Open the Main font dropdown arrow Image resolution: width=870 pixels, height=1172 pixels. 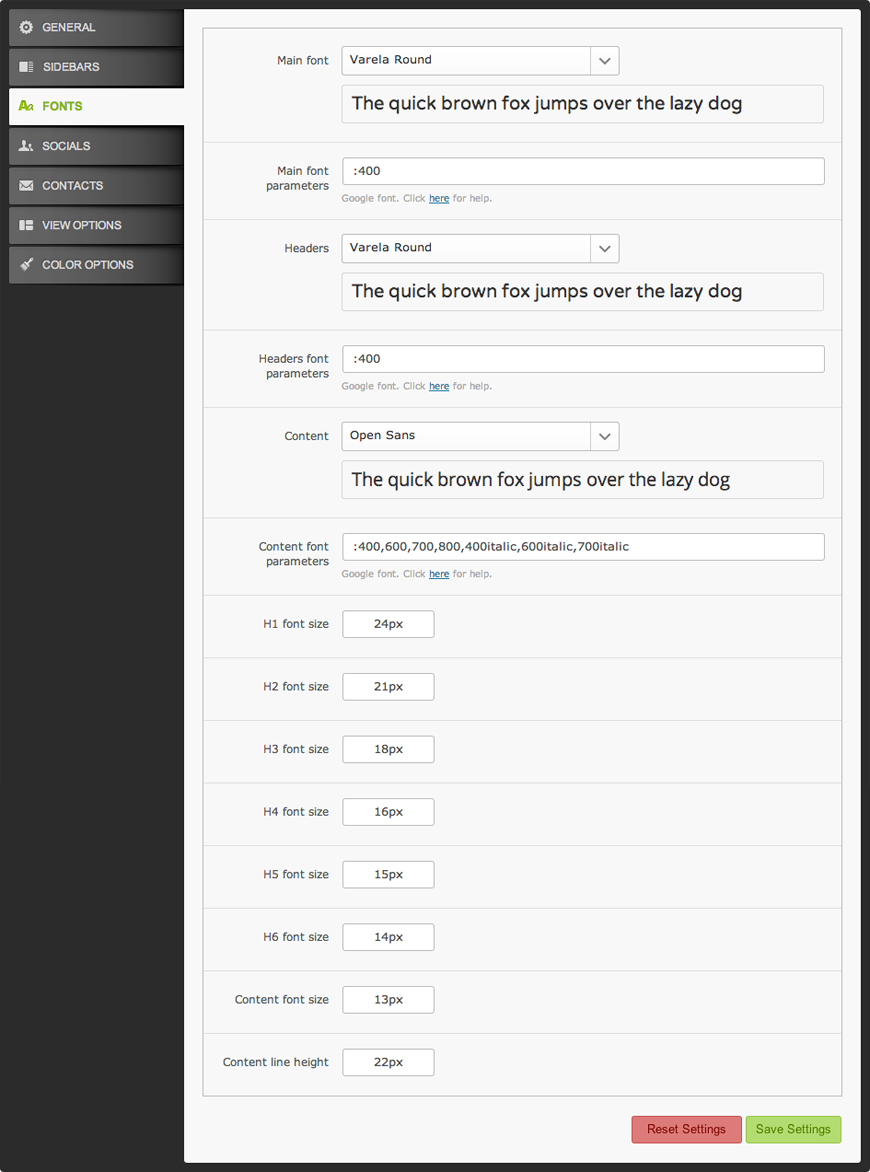click(x=604, y=60)
